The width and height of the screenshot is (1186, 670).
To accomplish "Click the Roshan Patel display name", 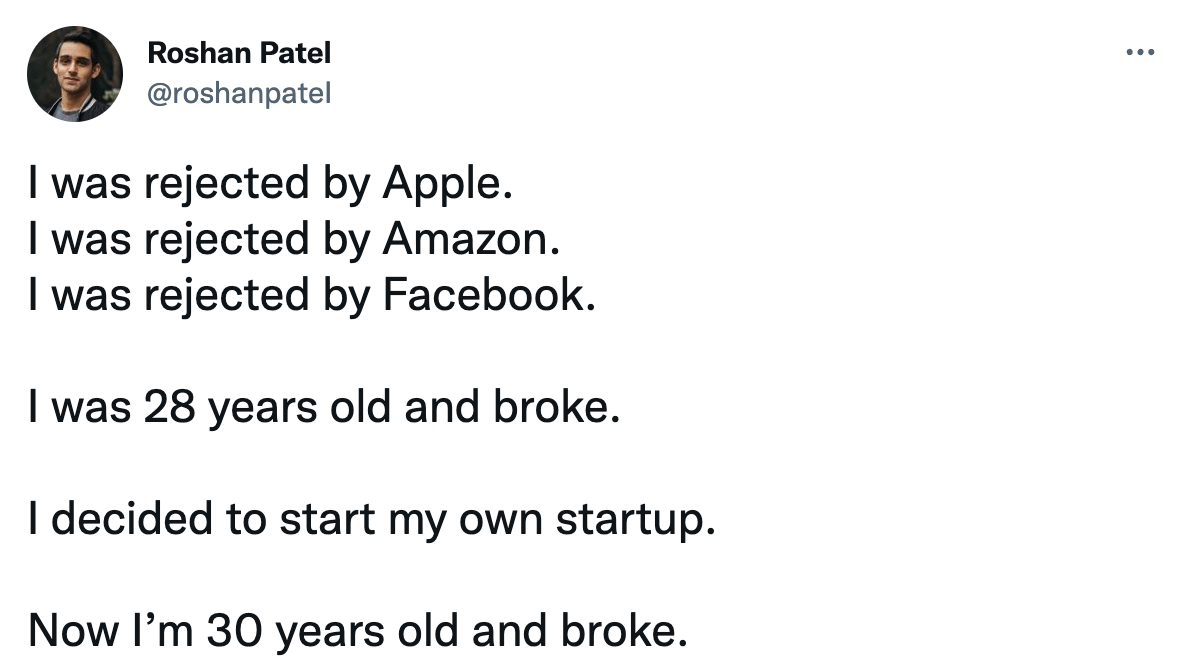I will (239, 53).
